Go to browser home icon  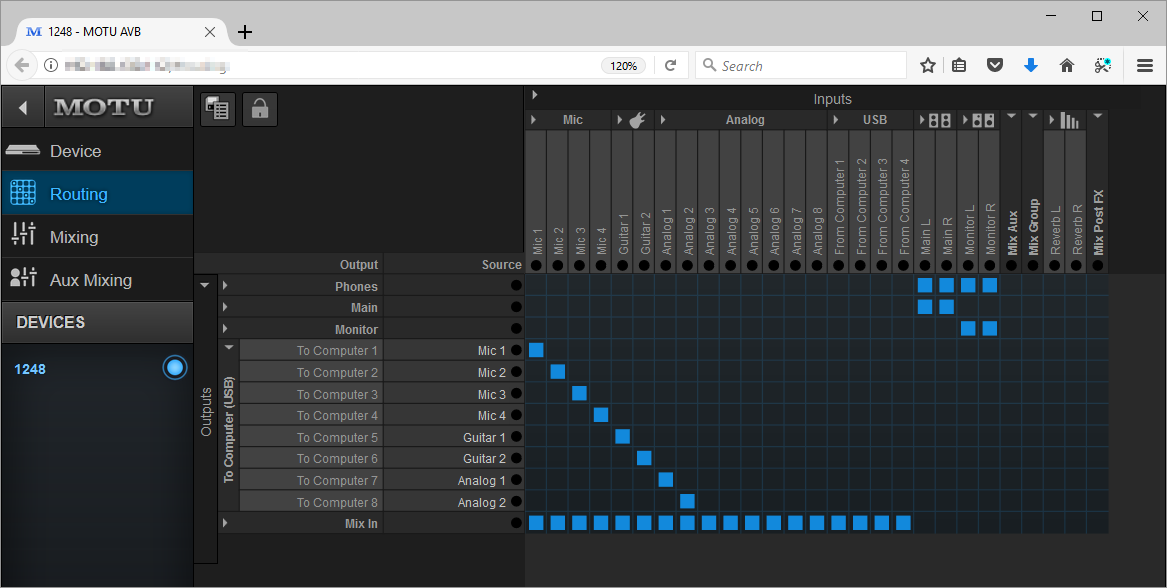point(1067,65)
